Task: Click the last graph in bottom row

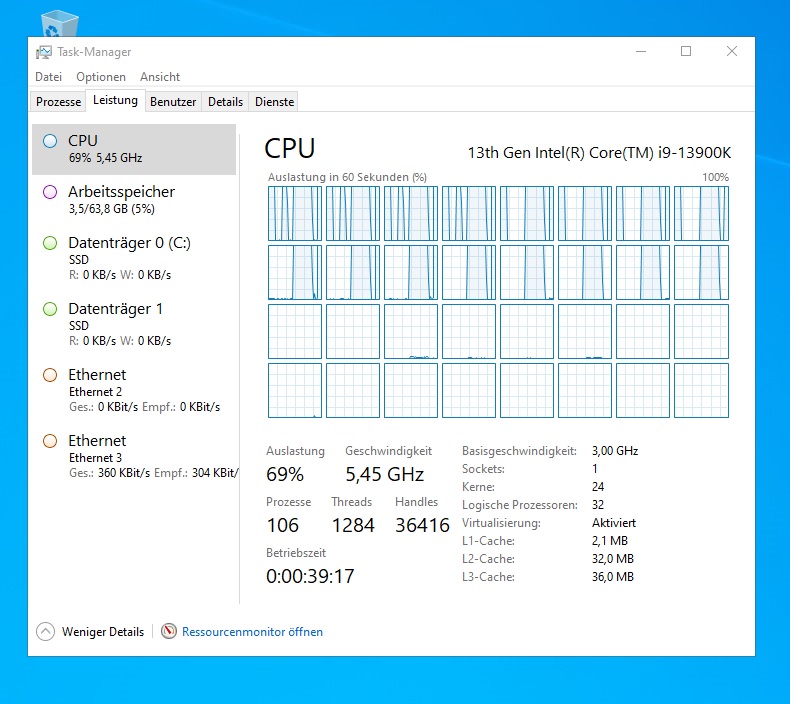Action: pos(701,391)
